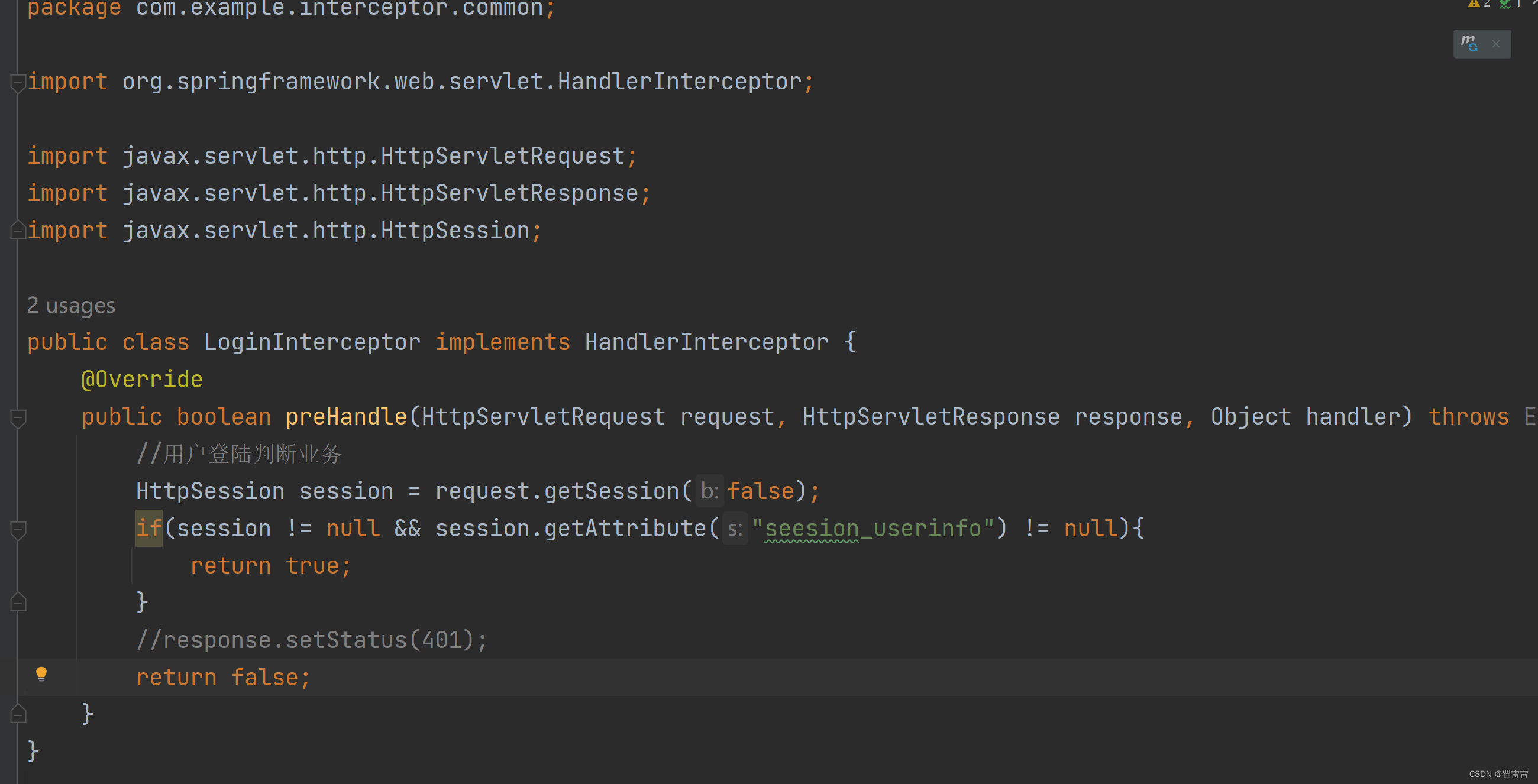This screenshot has width=1538, height=784.
Task: Click the 'seesion_userinfo' string with typo underline
Action: click(x=873, y=528)
